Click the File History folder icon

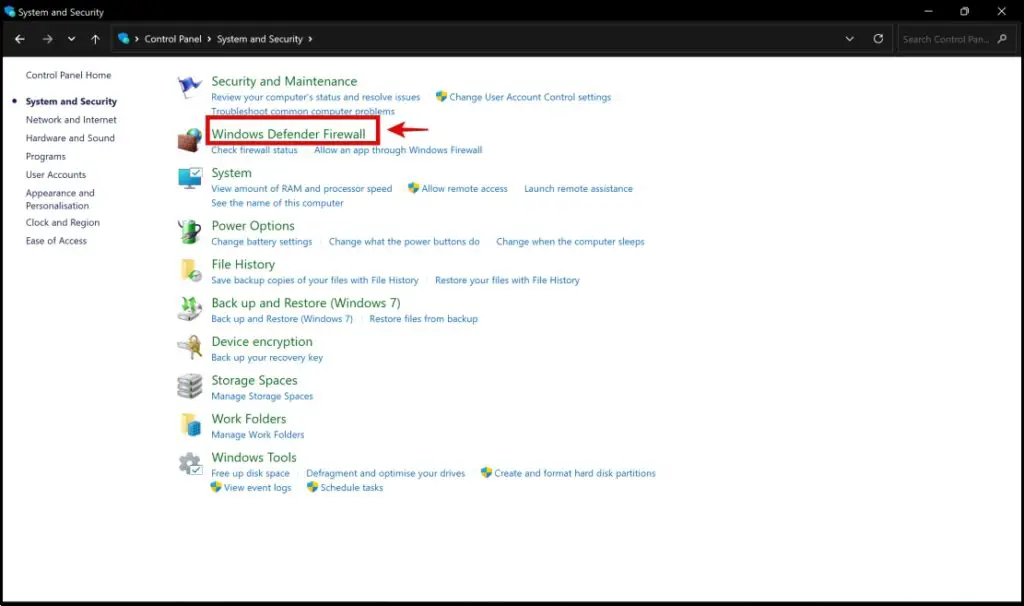[x=189, y=271]
